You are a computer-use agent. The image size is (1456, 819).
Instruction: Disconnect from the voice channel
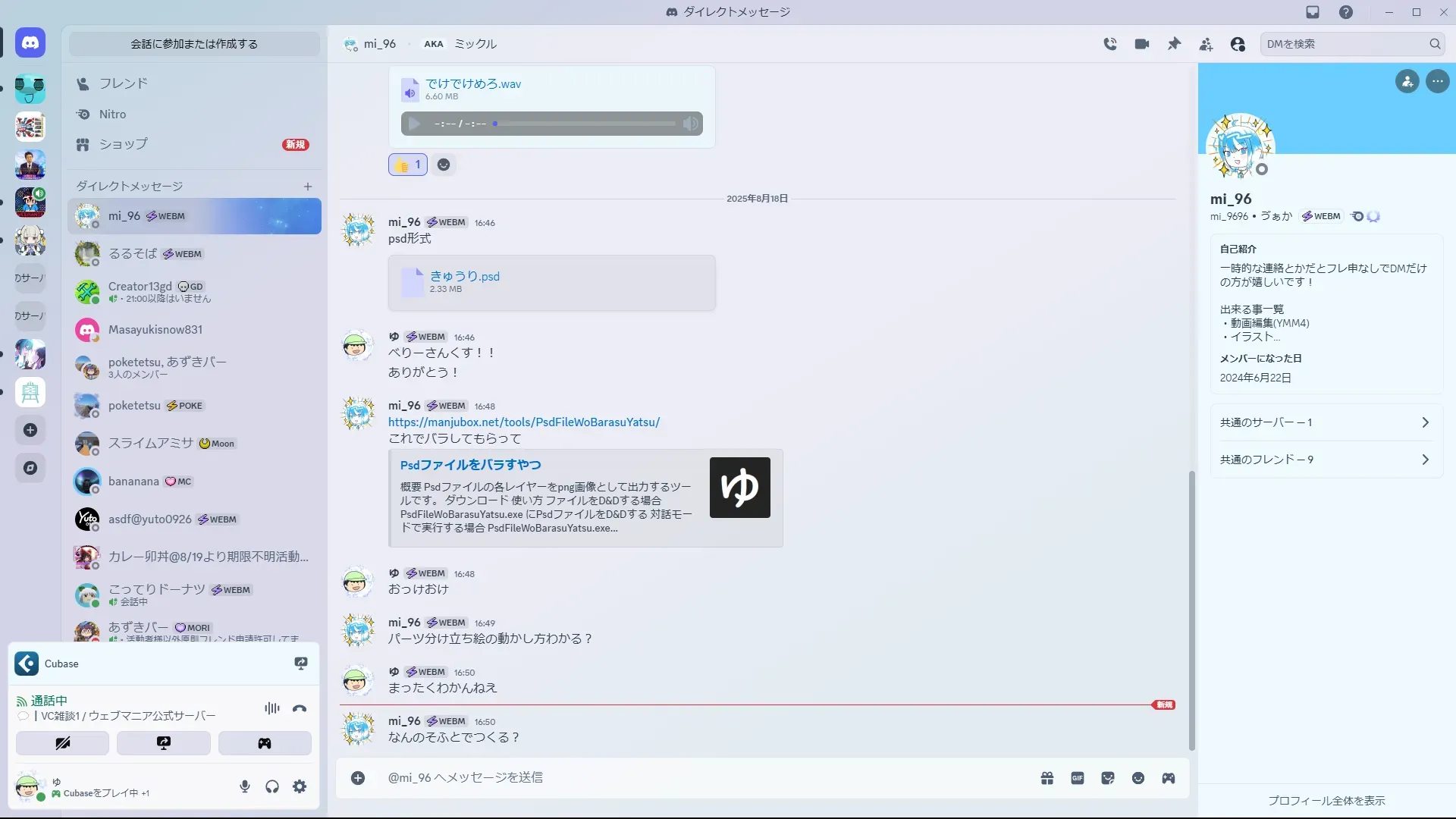click(x=300, y=708)
